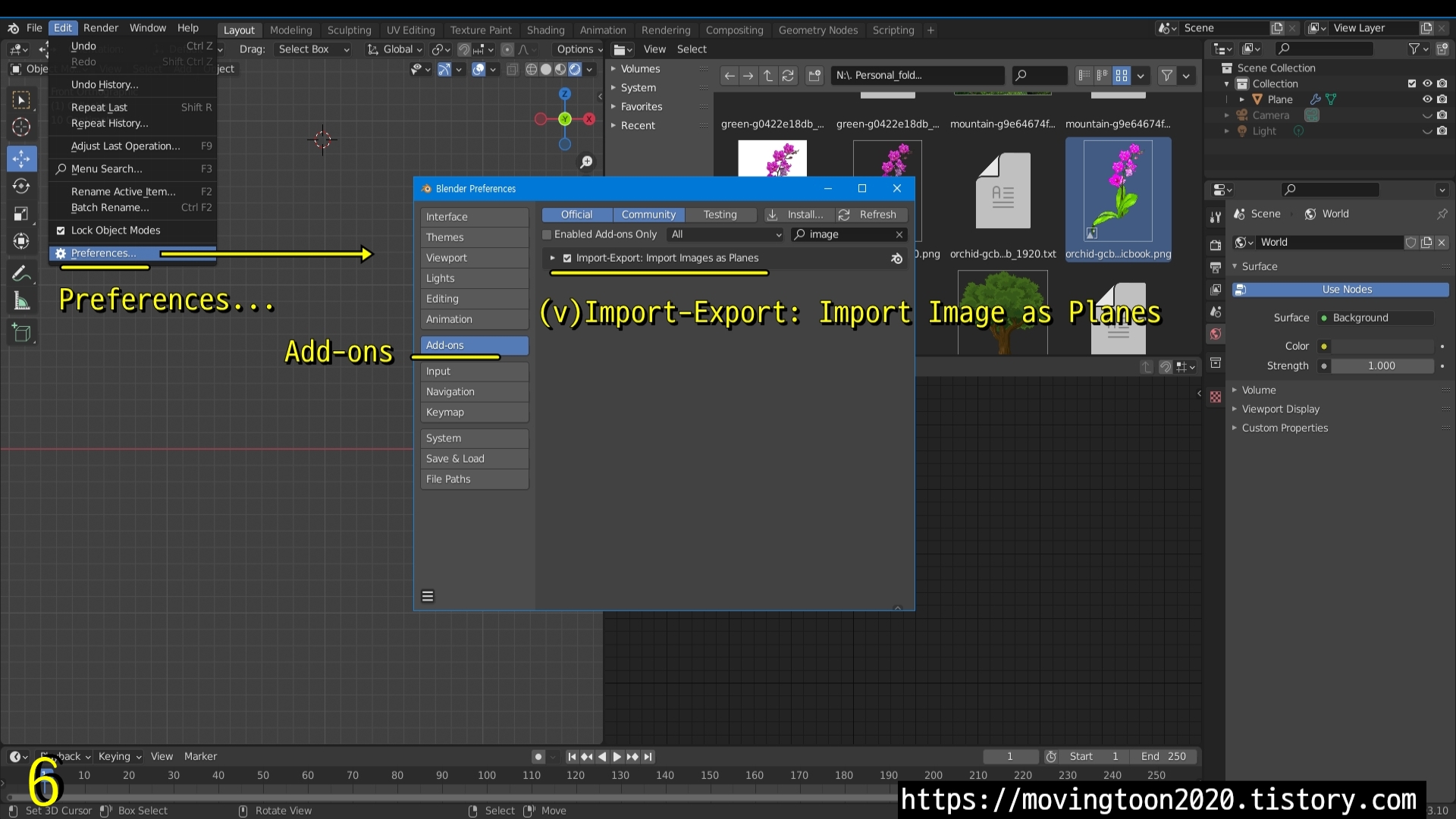
Task: Open the World properties tab icon
Action: pyautogui.click(x=1216, y=334)
